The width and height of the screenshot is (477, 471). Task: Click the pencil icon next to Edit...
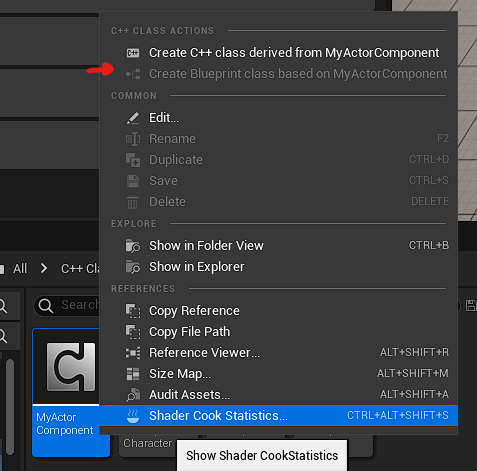point(133,118)
